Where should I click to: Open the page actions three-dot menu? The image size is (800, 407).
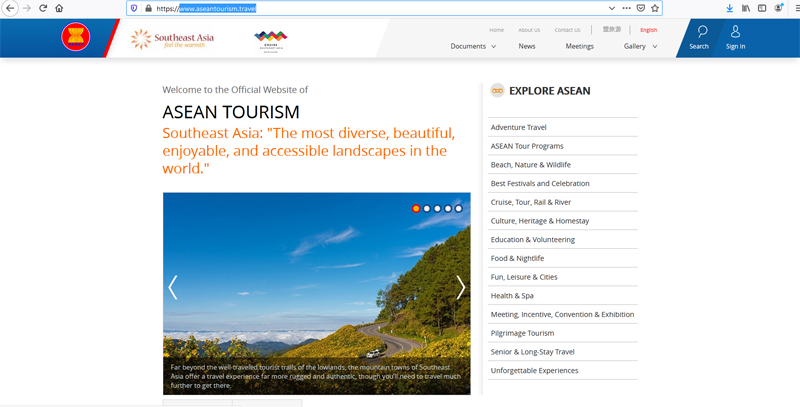click(627, 8)
